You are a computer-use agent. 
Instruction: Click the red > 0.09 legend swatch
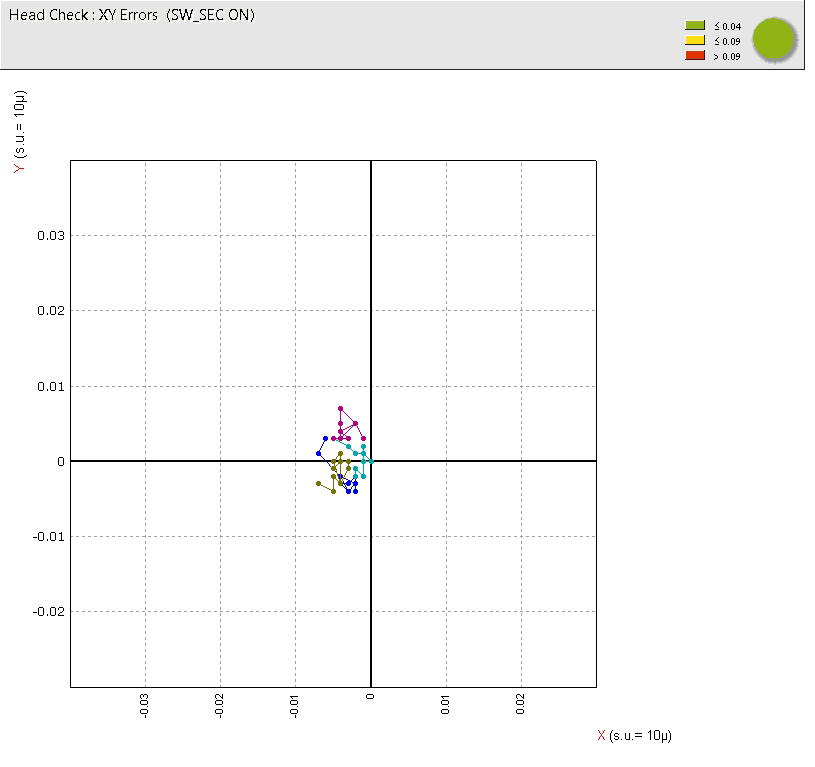coord(695,56)
